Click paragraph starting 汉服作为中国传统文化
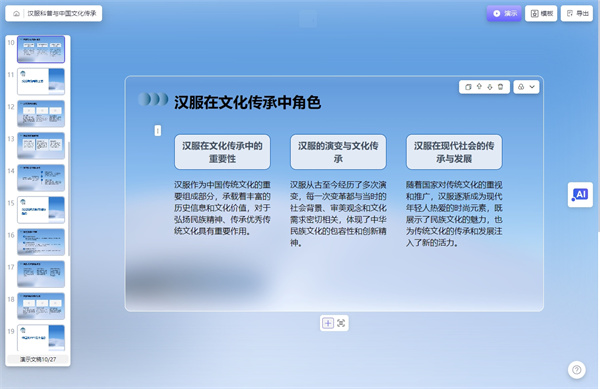The width and height of the screenshot is (600, 389). click(222, 208)
